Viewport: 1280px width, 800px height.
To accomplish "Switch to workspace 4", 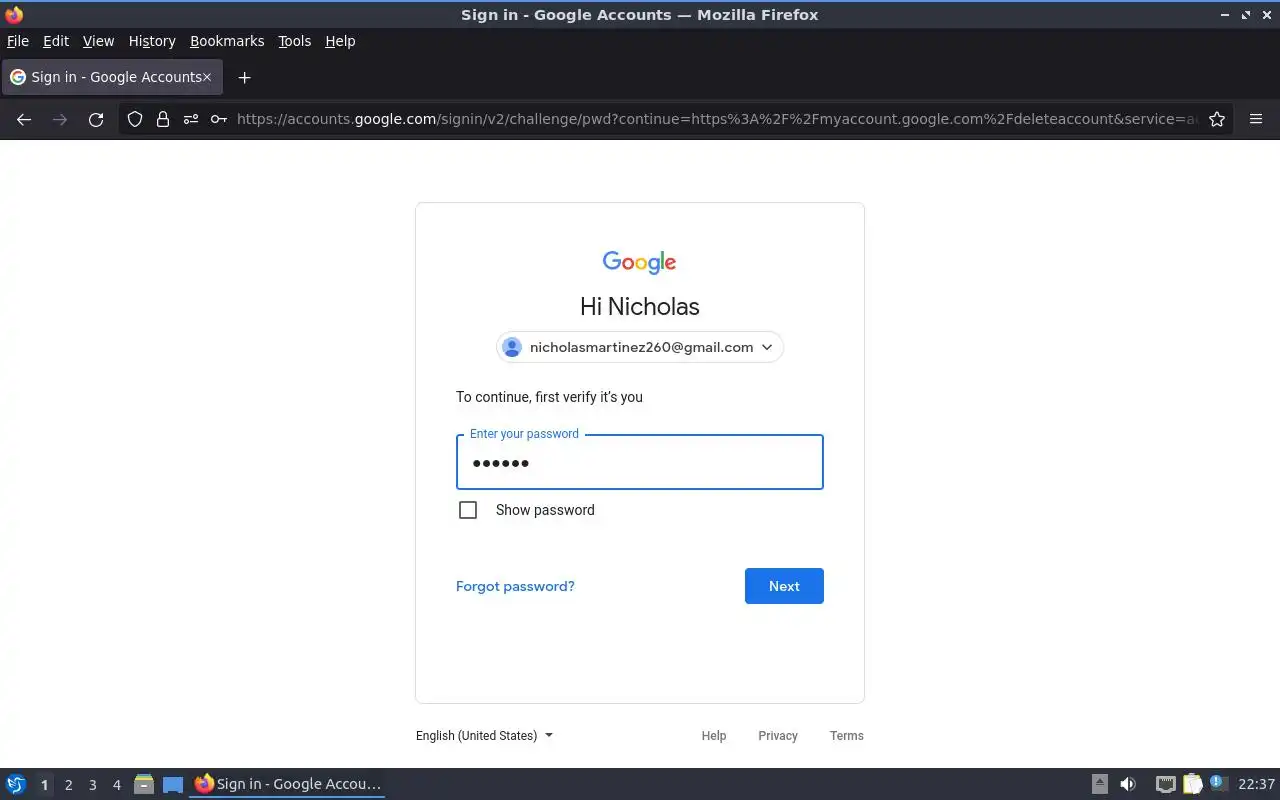I will pyautogui.click(x=116, y=785).
